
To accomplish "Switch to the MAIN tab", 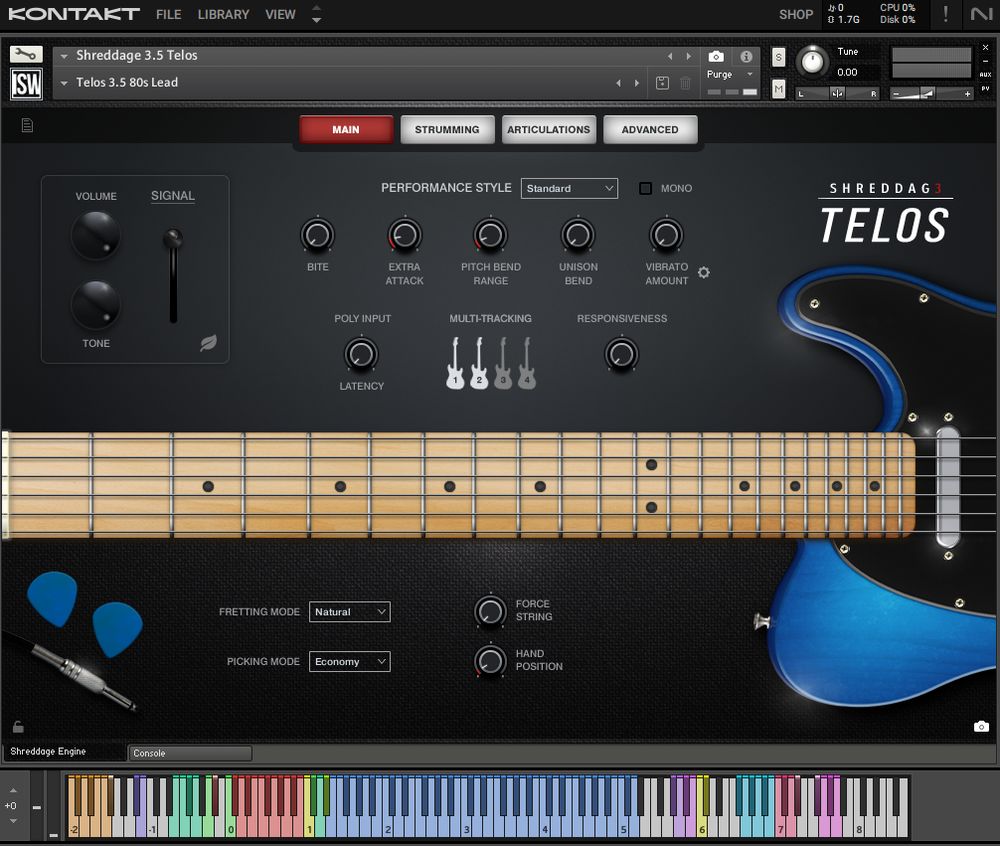I will click(x=346, y=129).
